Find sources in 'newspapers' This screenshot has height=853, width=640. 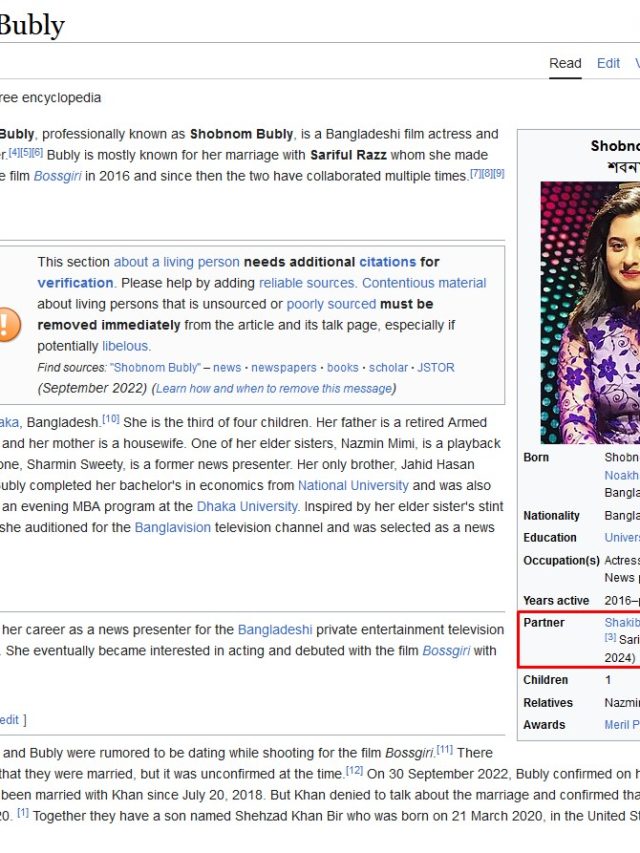coord(284,368)
